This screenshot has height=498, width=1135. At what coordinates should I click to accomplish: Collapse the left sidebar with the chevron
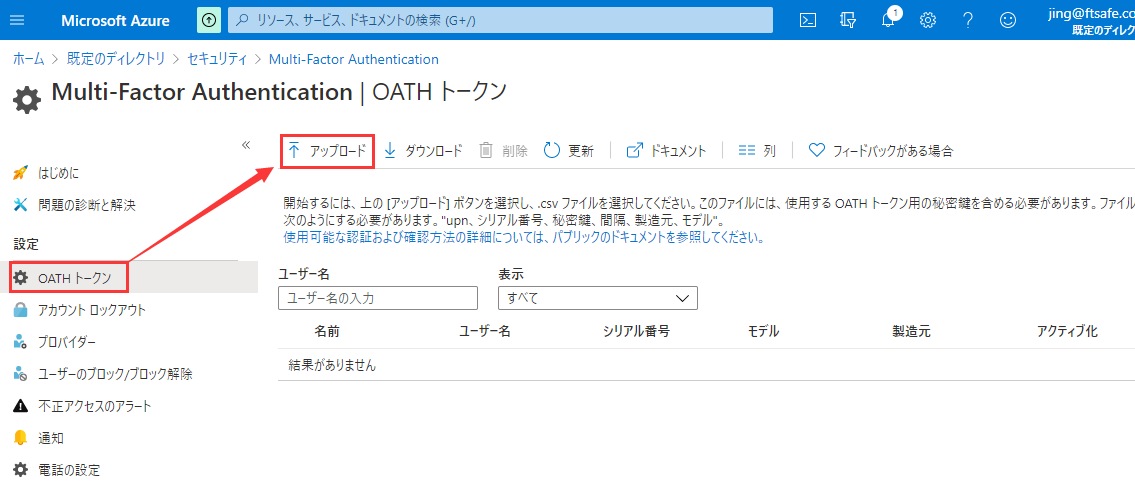click(x=246, y=145)
